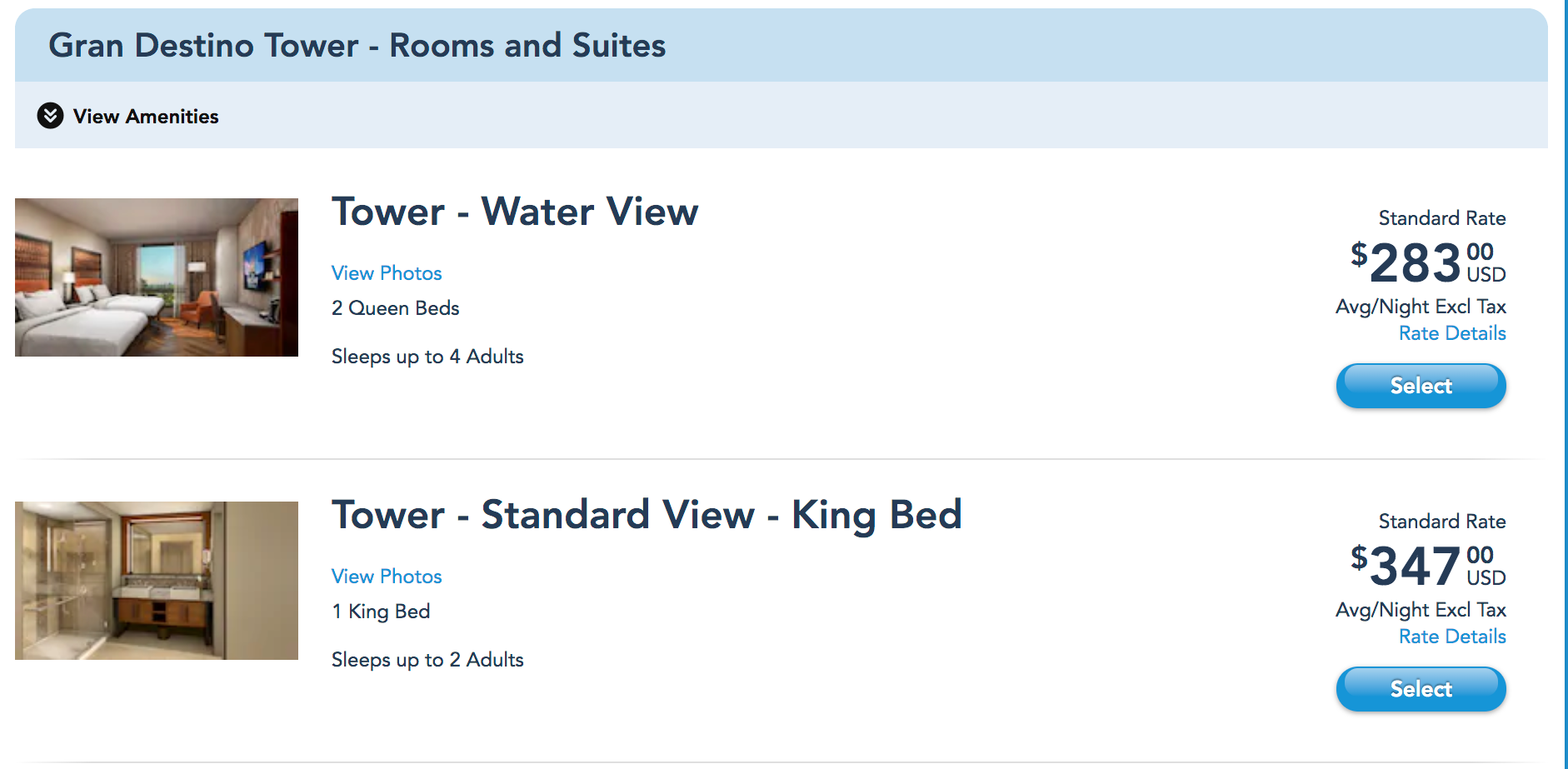
Task: Click the Tower - Water View title
Action: point(515,212)
